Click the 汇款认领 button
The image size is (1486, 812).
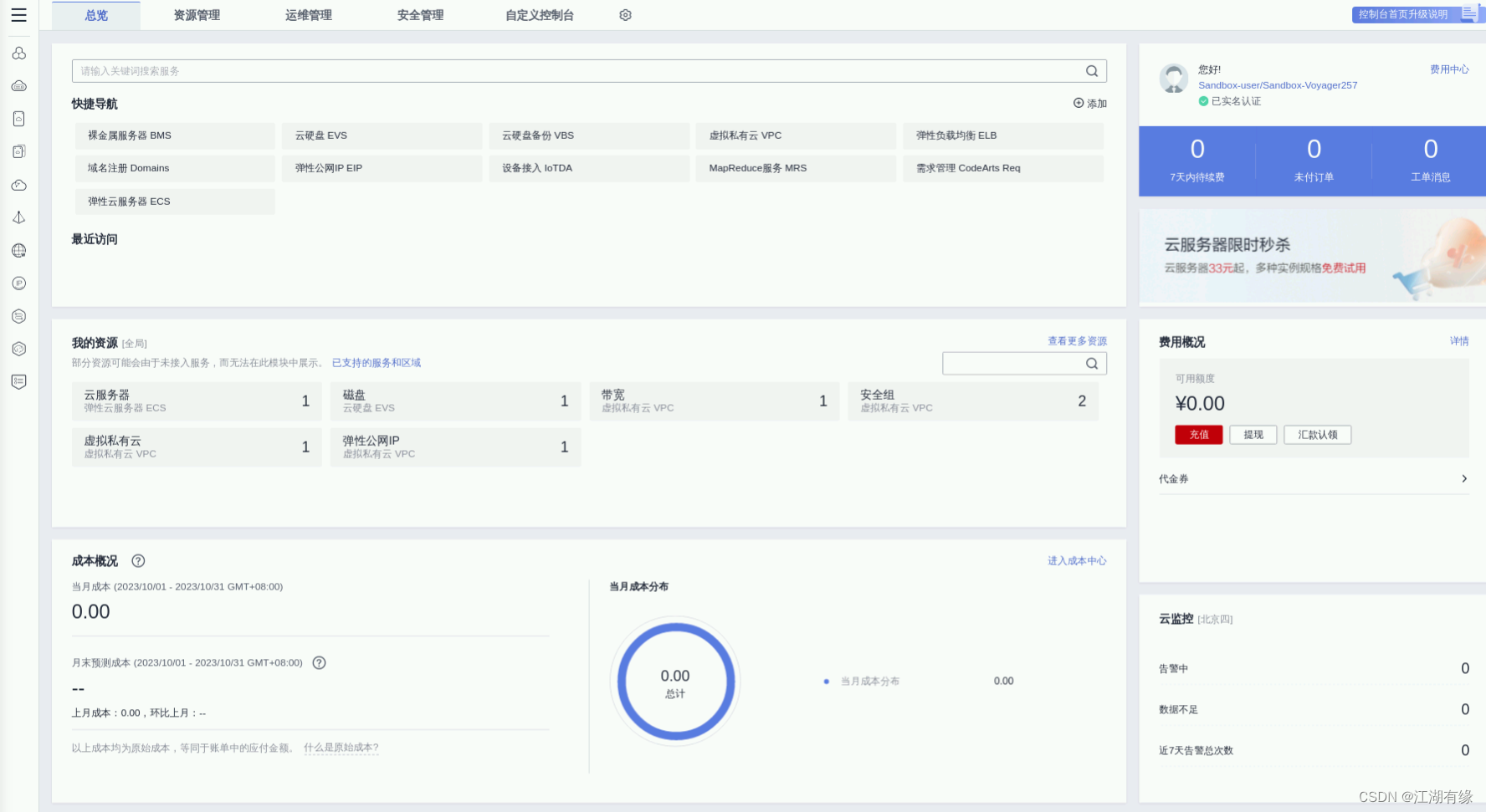pyautogui.click(x=1318, y=435)
